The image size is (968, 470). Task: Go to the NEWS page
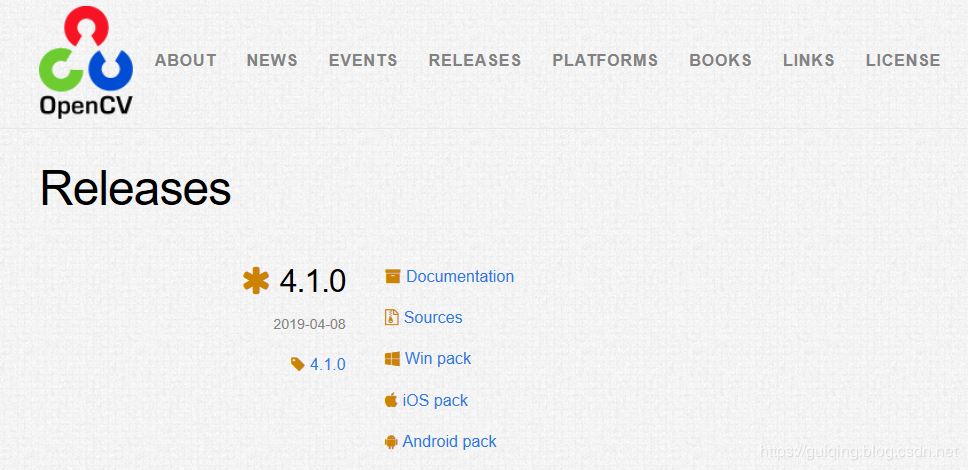(x=272, y=60)
